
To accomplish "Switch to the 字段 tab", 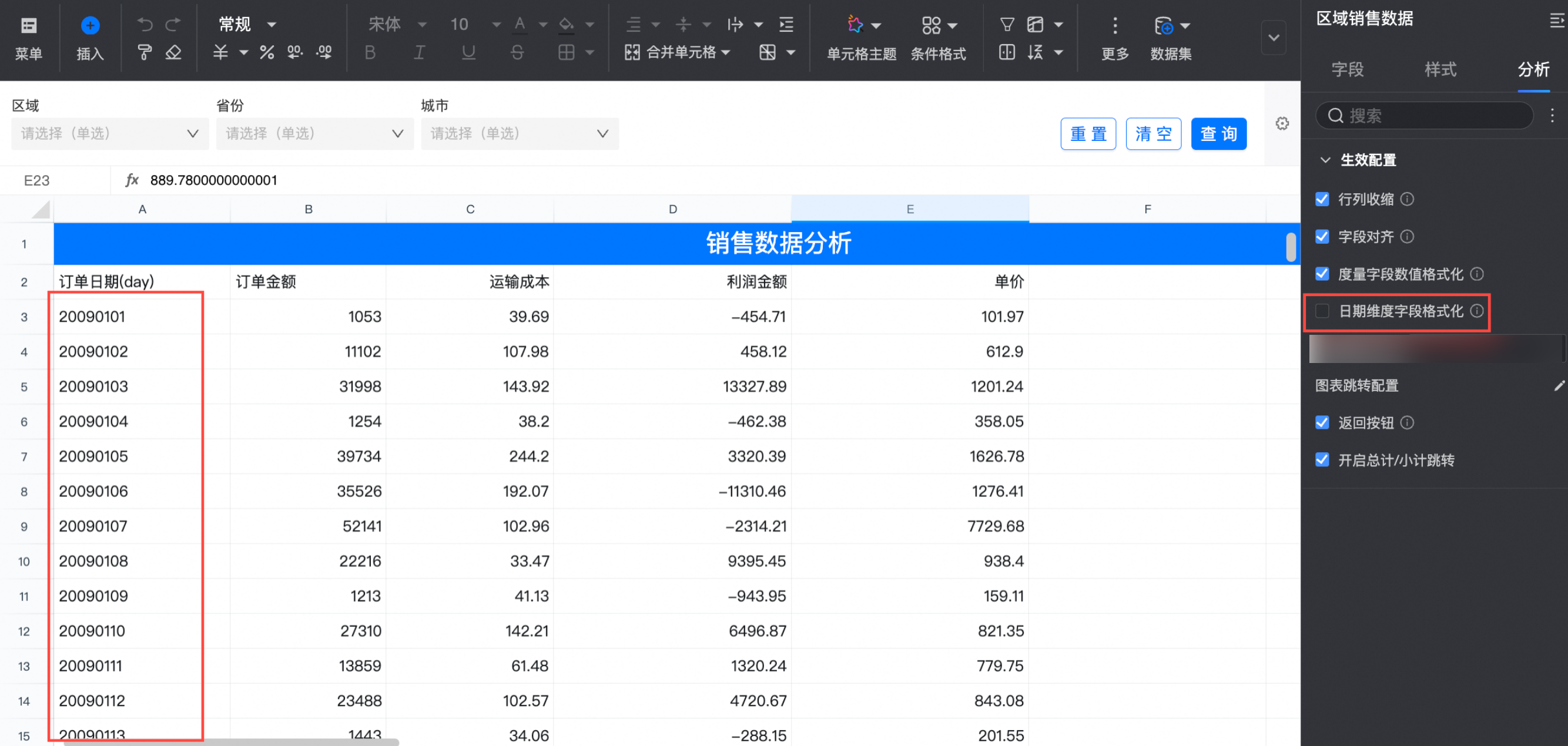I will (1347, 69).
